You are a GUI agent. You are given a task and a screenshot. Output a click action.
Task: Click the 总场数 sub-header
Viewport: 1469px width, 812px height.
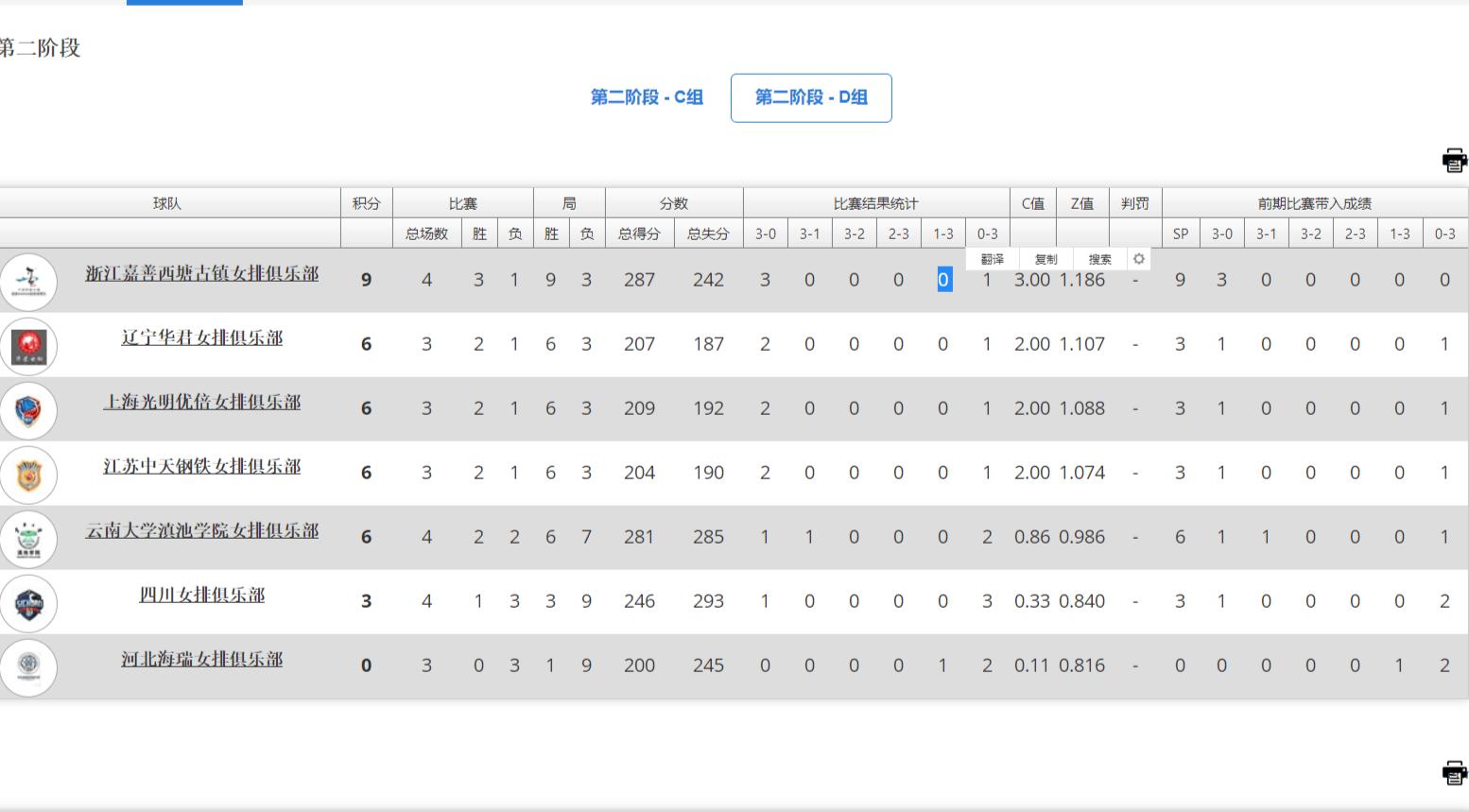427,233
